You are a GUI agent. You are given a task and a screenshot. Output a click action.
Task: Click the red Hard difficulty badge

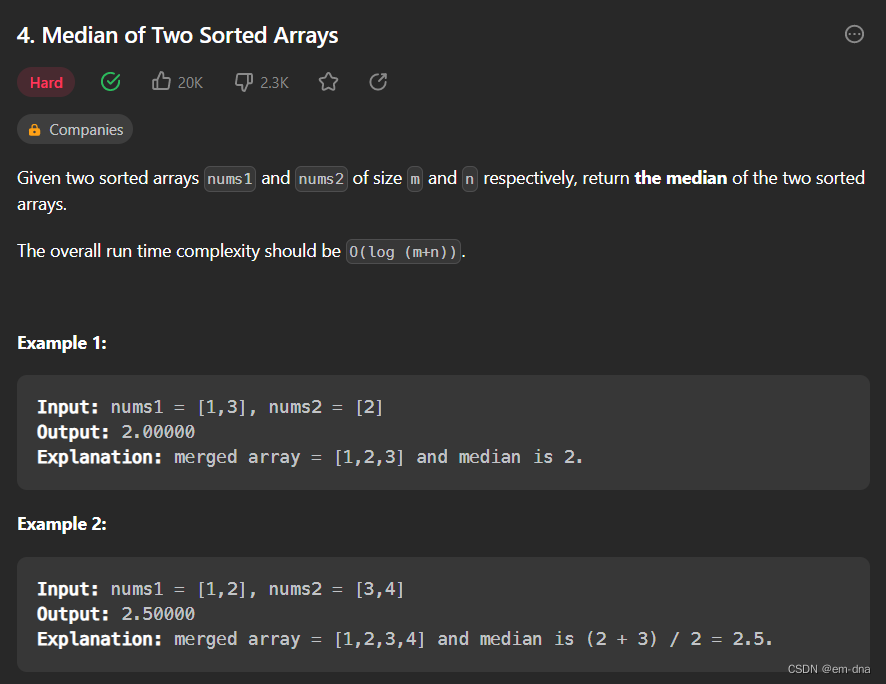(46, 82)
